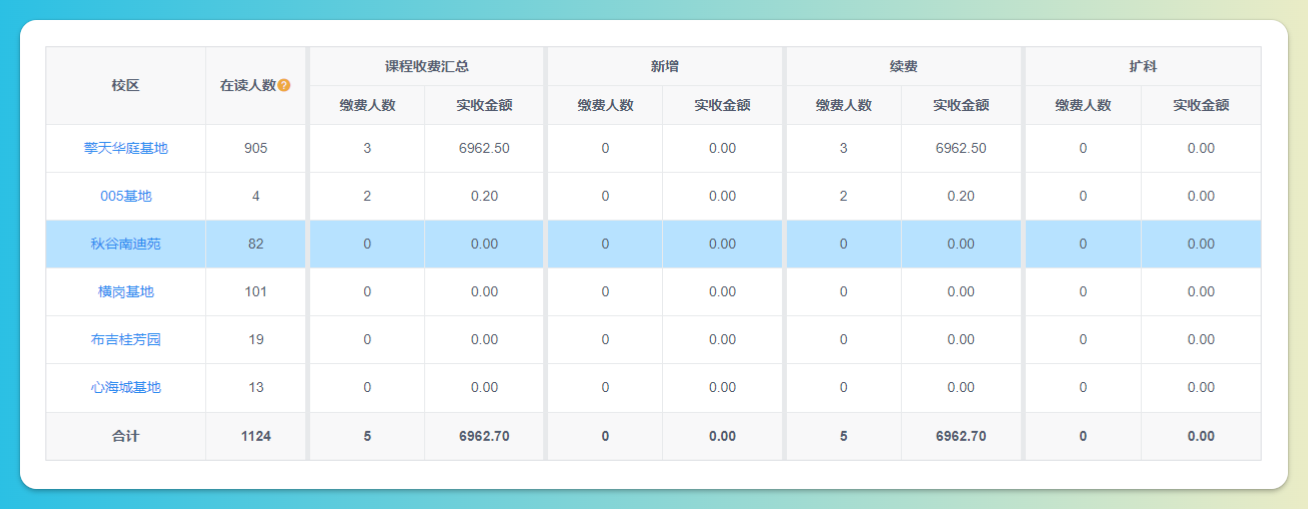Click 擎天华庭基地 新增 amount 0.00
This screenshot has height=509, width=1308.
(723, 148)
